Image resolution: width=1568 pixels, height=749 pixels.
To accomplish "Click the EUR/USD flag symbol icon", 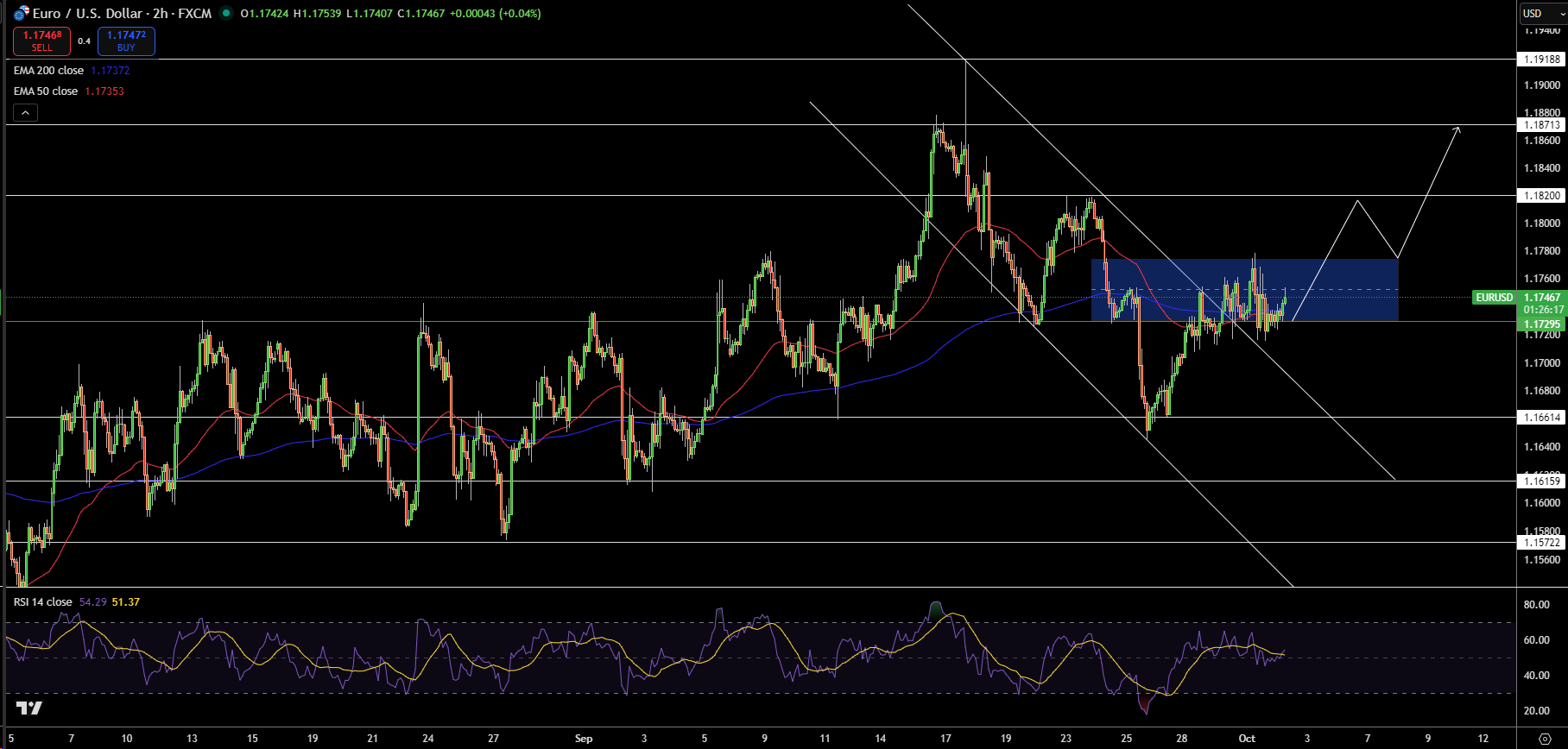I will [22, 13].
